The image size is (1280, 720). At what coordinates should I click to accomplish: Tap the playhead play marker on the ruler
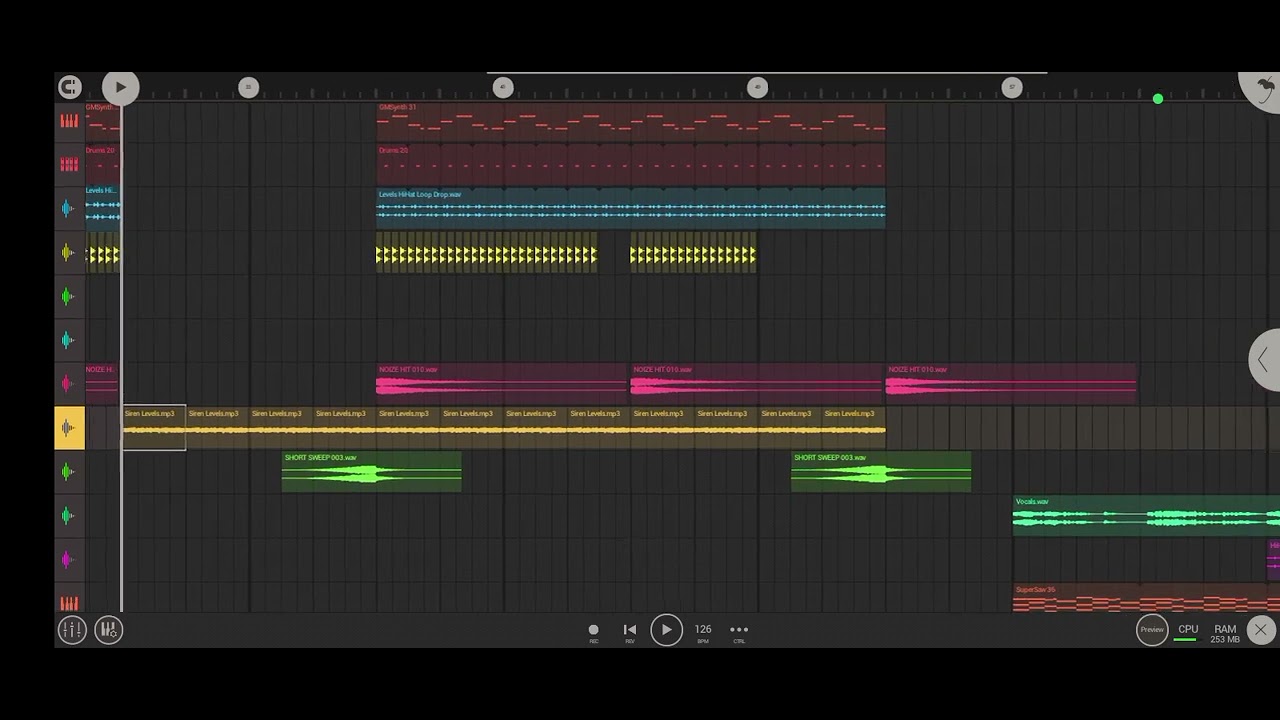pos(121,87)
